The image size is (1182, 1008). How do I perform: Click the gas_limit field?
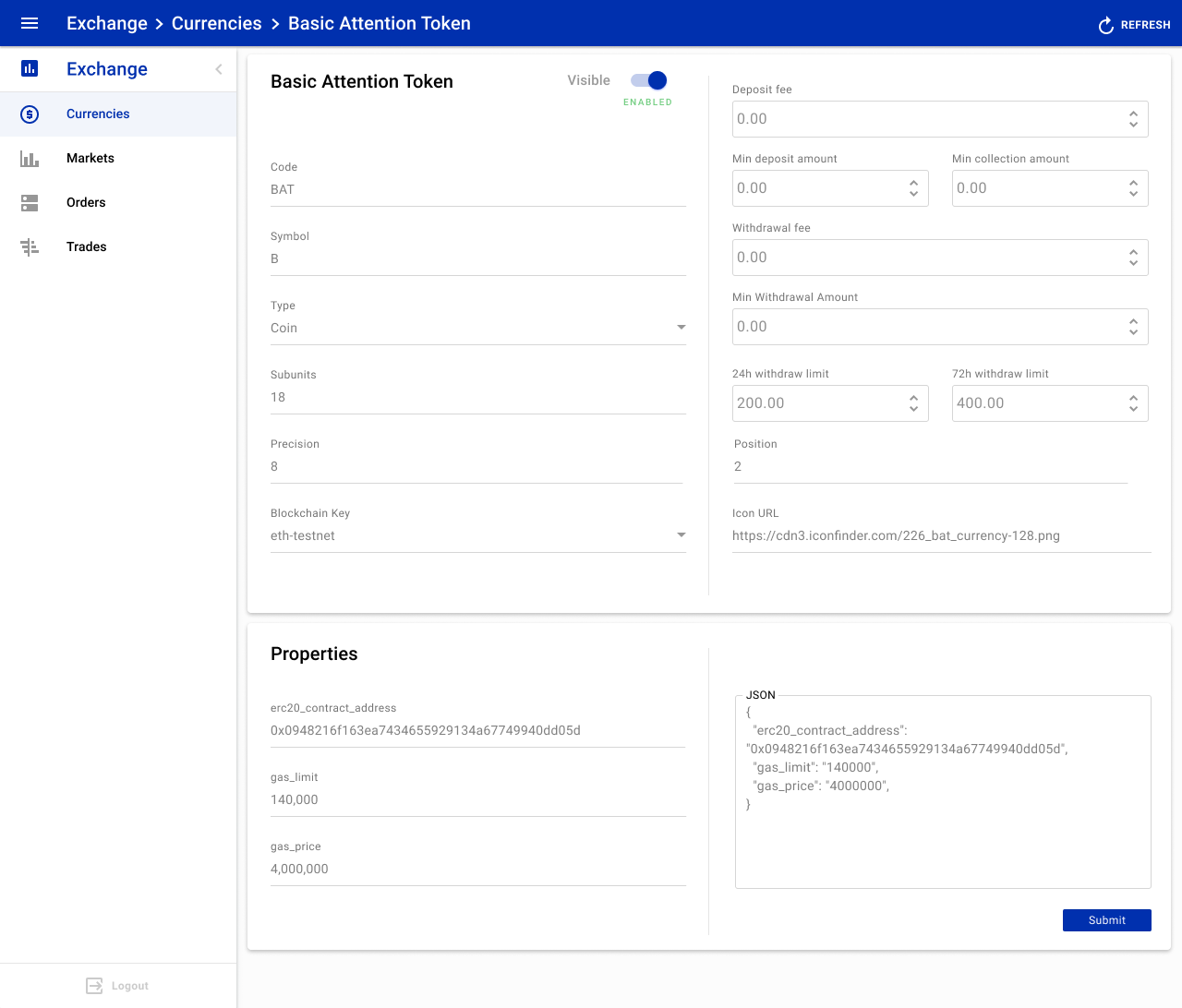[x=478, y=800]
